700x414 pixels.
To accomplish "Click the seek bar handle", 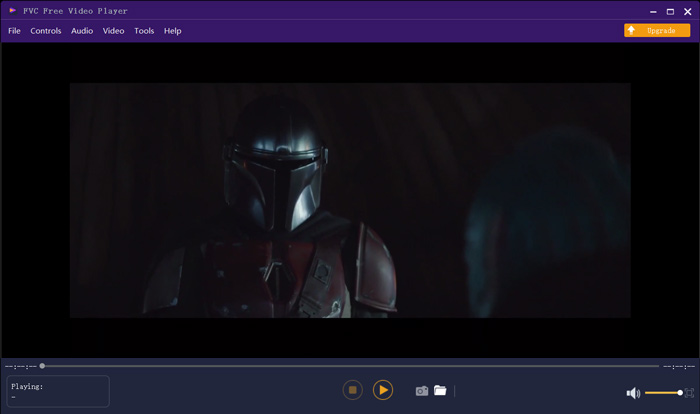I will coord(42,366).
